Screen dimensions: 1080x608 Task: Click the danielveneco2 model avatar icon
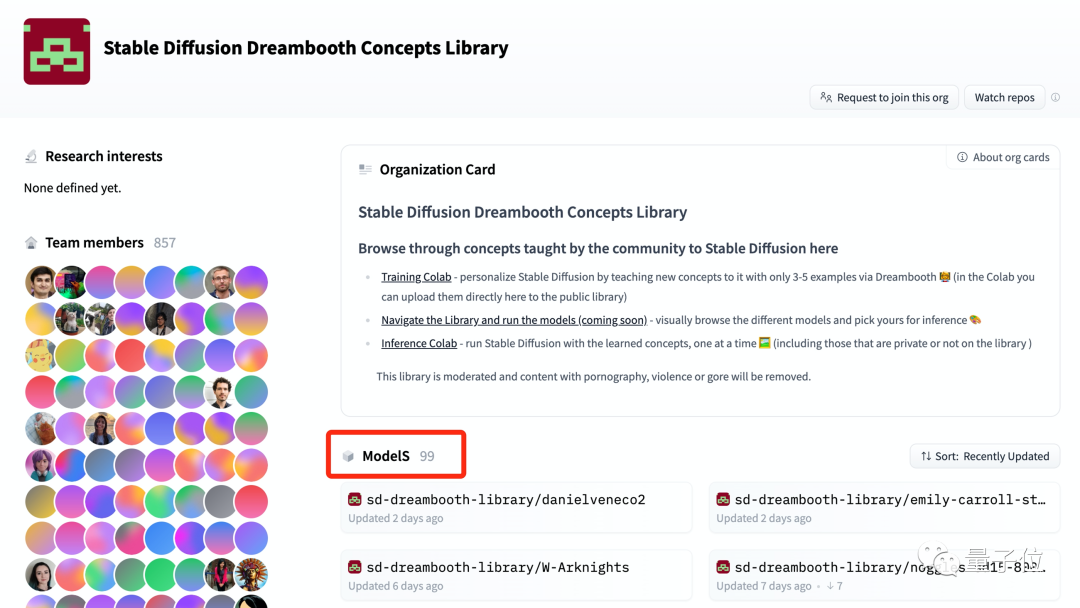click(354, 499)
